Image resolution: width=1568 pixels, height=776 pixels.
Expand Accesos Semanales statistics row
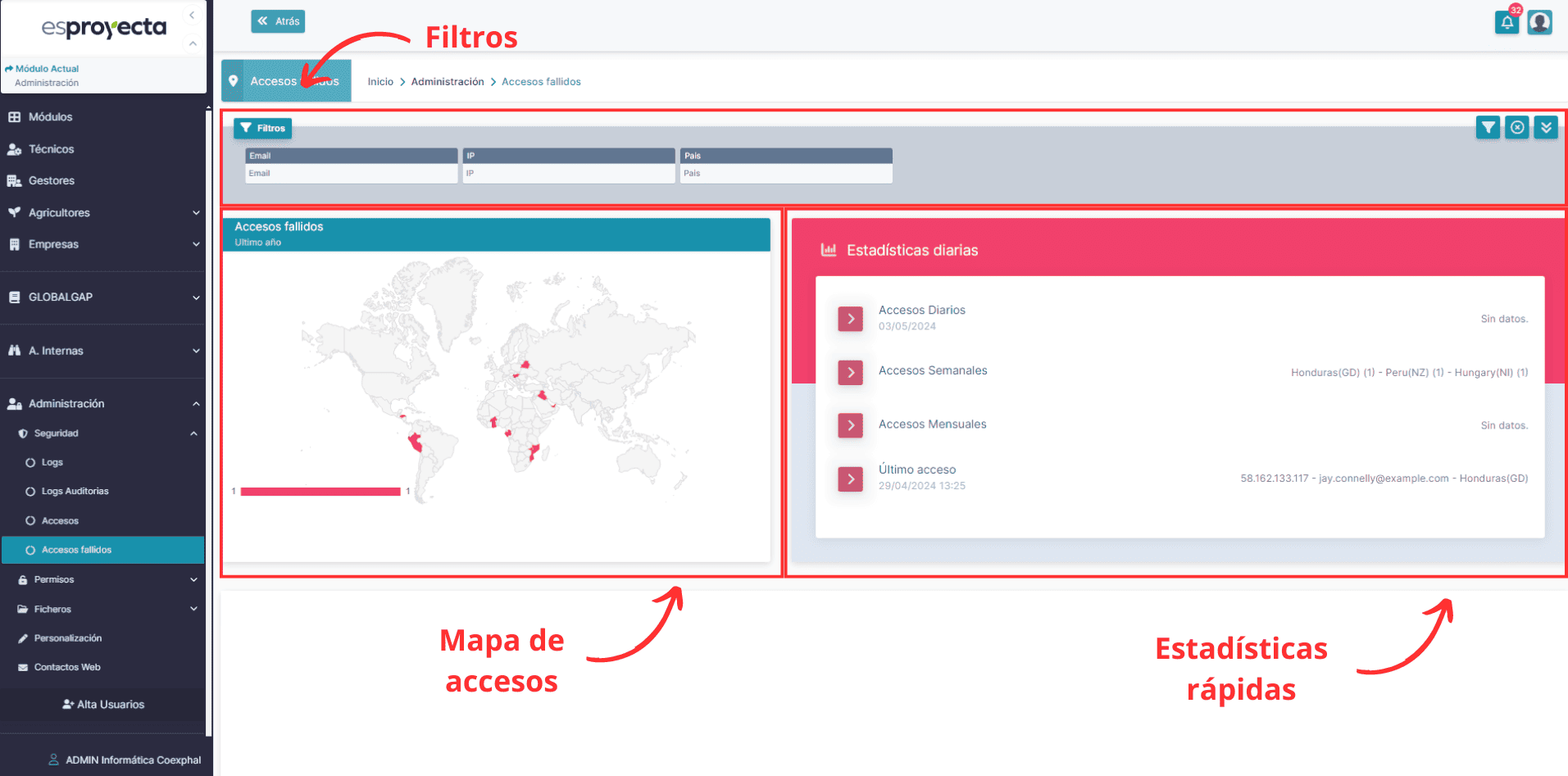850,372
